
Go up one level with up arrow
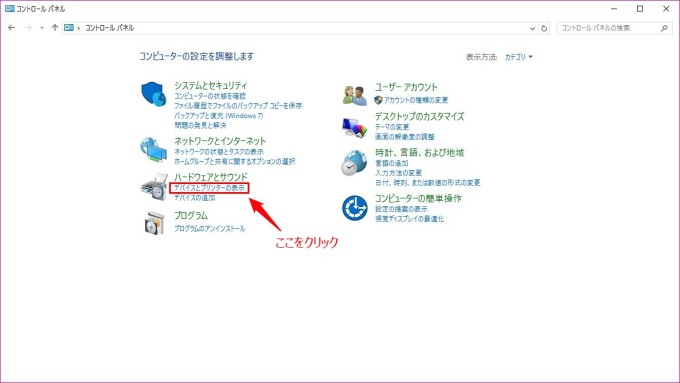(x=55, y=28)
